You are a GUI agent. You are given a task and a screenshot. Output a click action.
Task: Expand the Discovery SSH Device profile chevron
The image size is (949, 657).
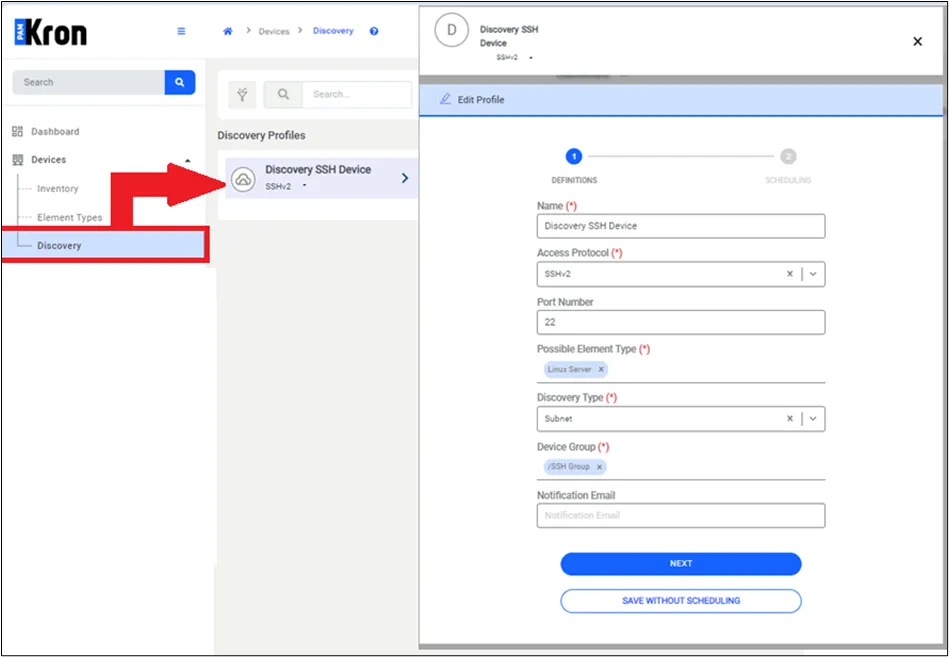(405, 178)
